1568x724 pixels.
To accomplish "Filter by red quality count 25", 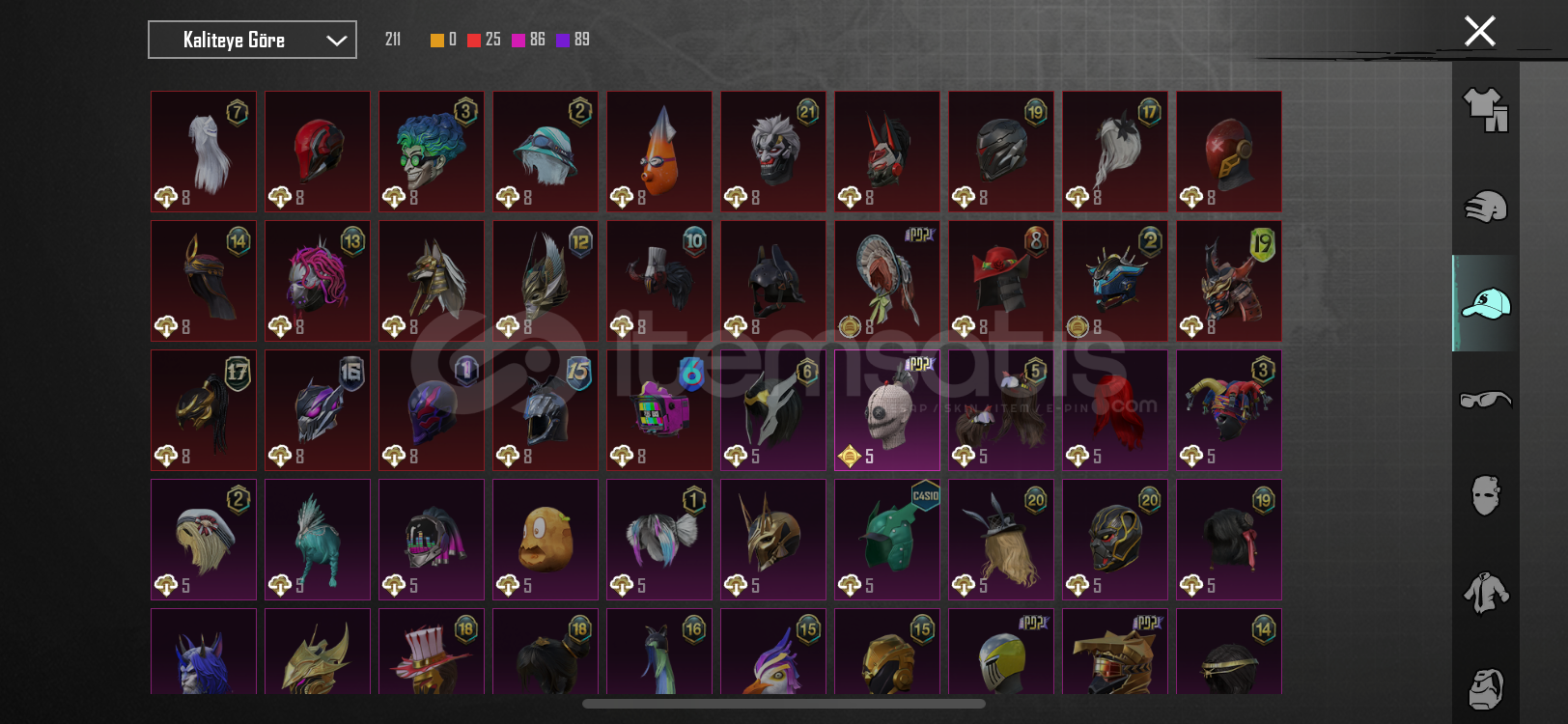I will [484, 40].
